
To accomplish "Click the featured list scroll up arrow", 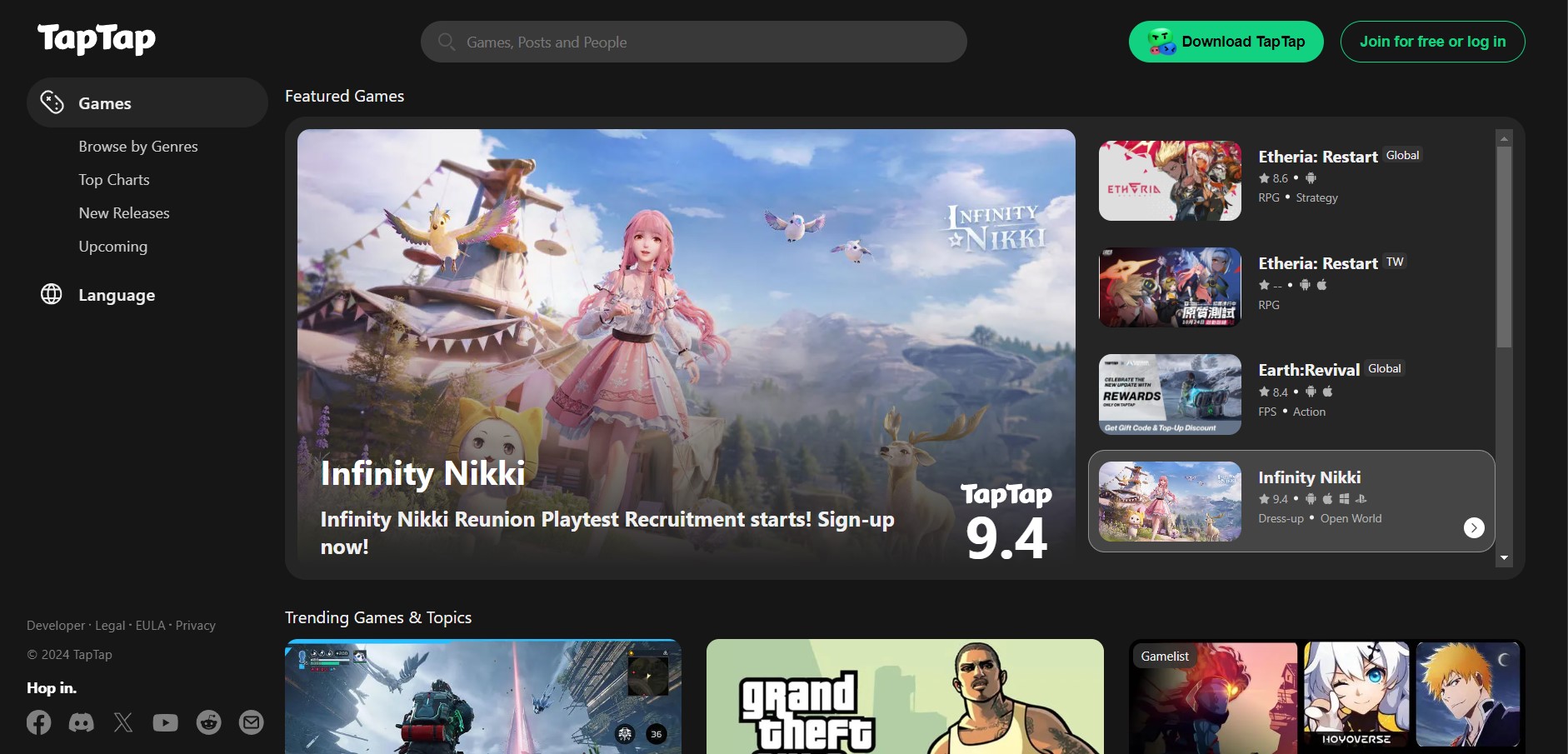I will coord(1504,138).
